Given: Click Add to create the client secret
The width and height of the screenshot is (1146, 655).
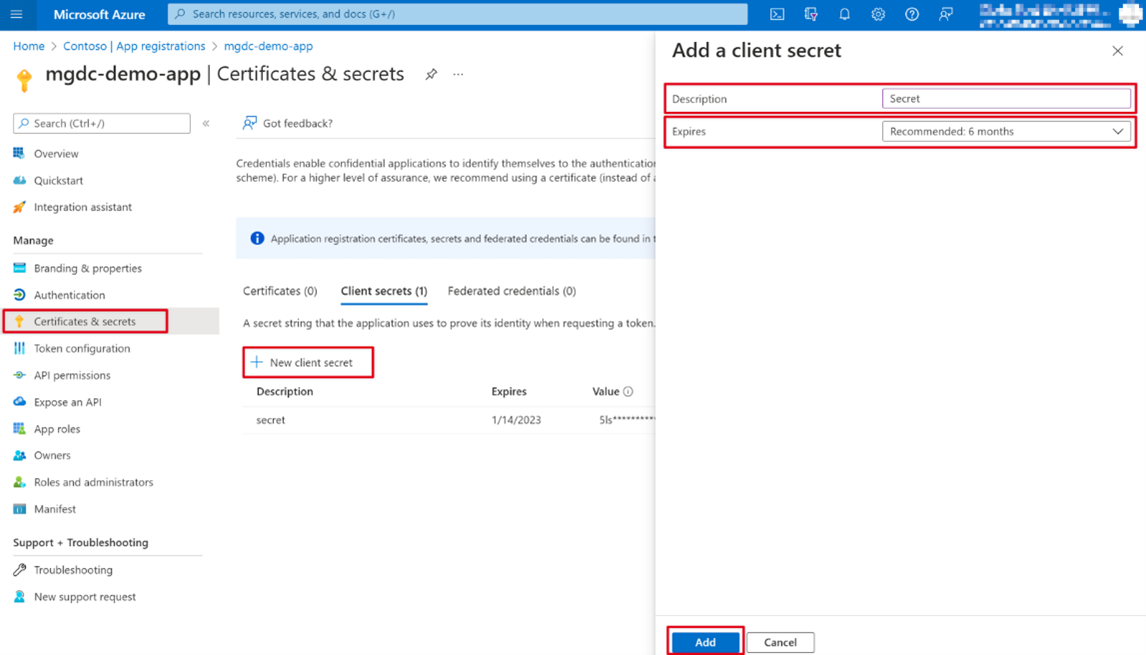Looking at the screenshot, I should [705, 641].
